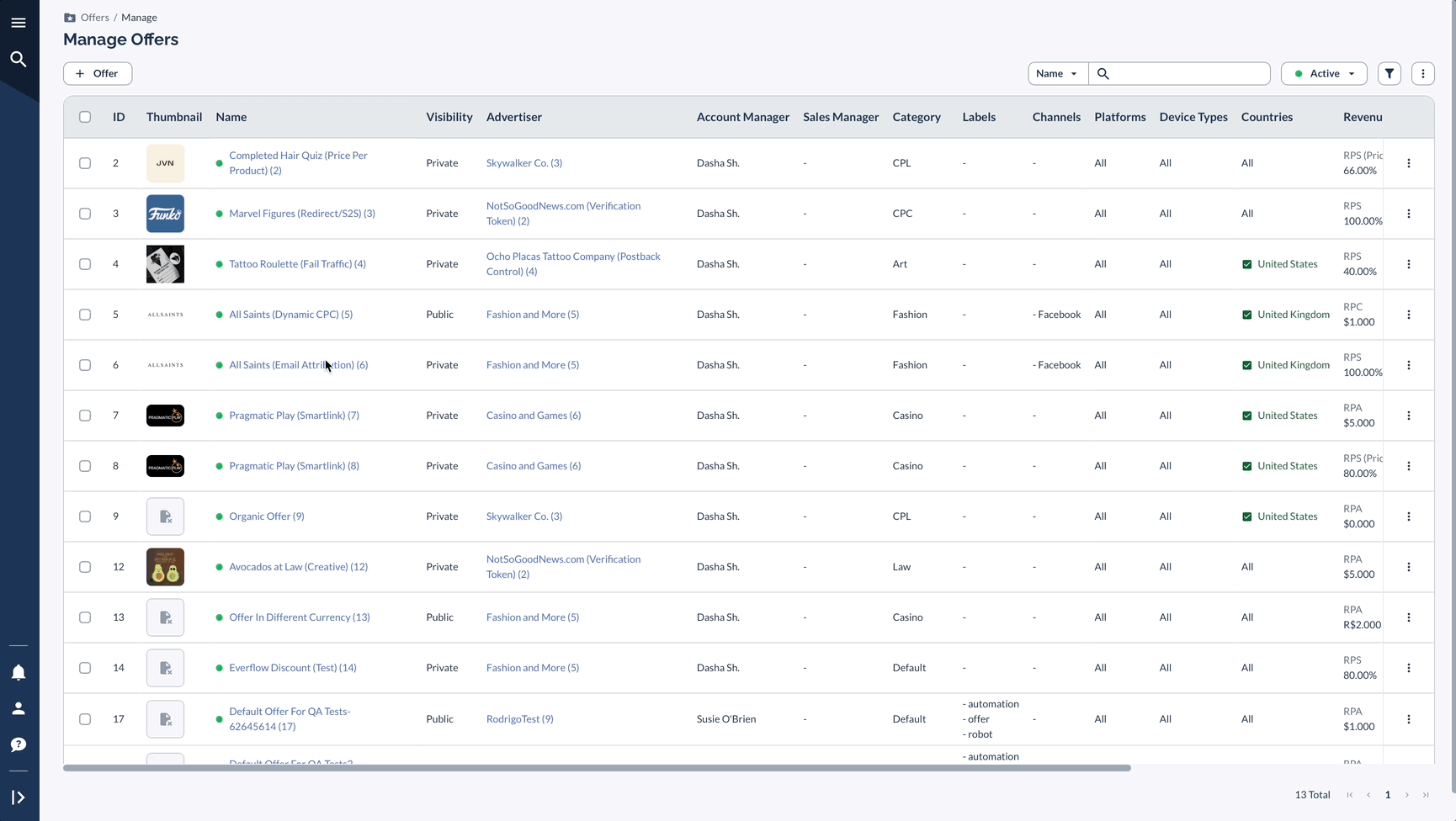This screenshot has height=821, width=1456.
Task: Open the notifications bell
Action: coord(19,672)
